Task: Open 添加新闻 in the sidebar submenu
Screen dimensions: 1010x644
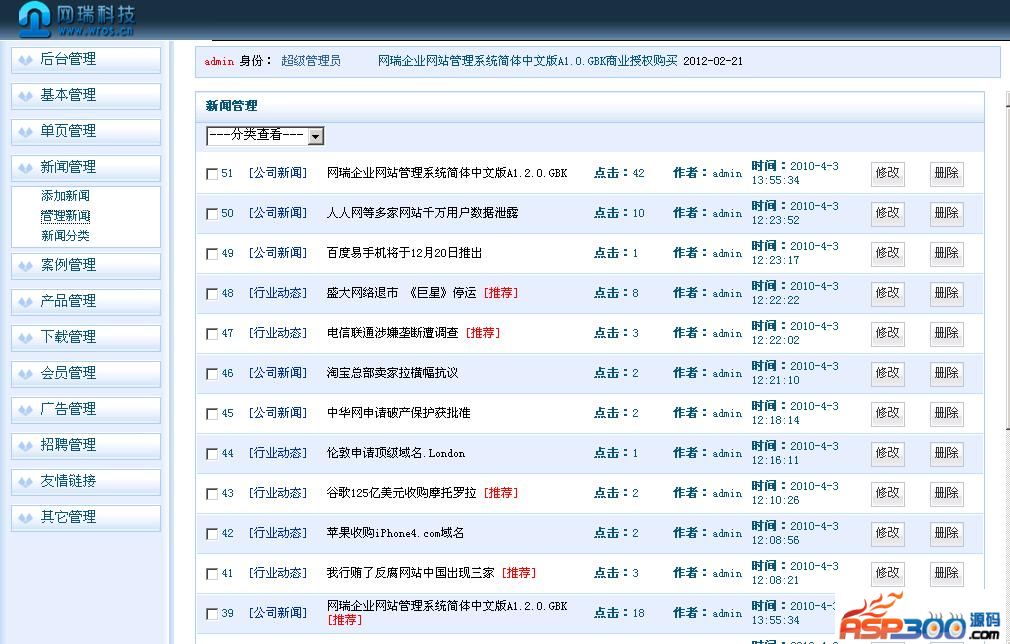Action: 65,196
